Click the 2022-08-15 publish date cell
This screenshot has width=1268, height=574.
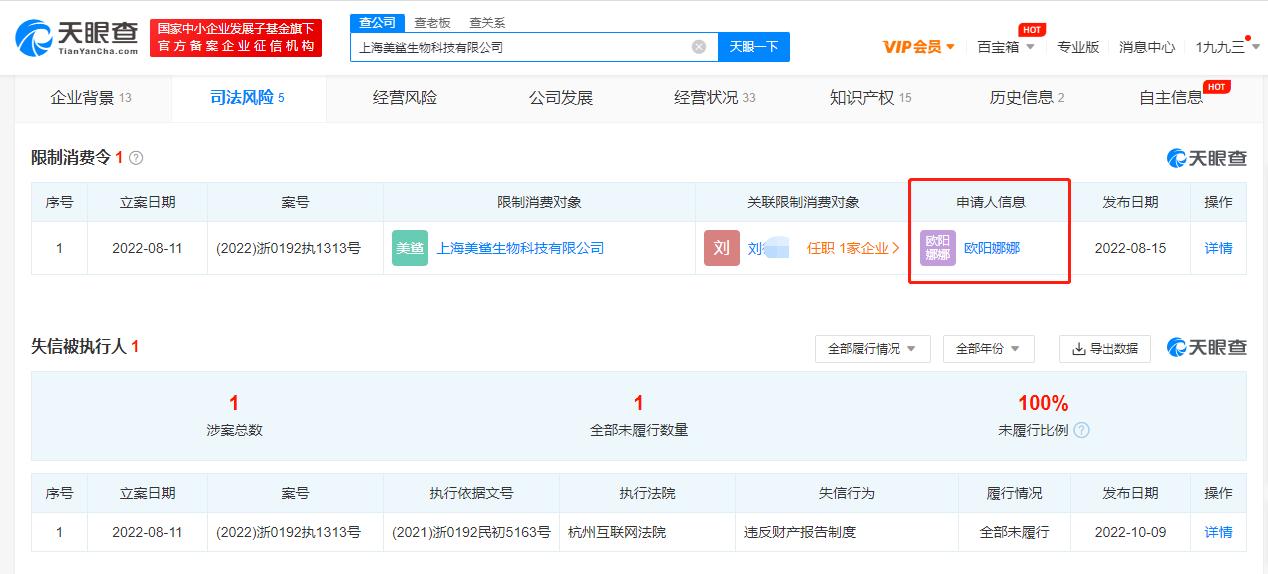(x=1130, y=248)
